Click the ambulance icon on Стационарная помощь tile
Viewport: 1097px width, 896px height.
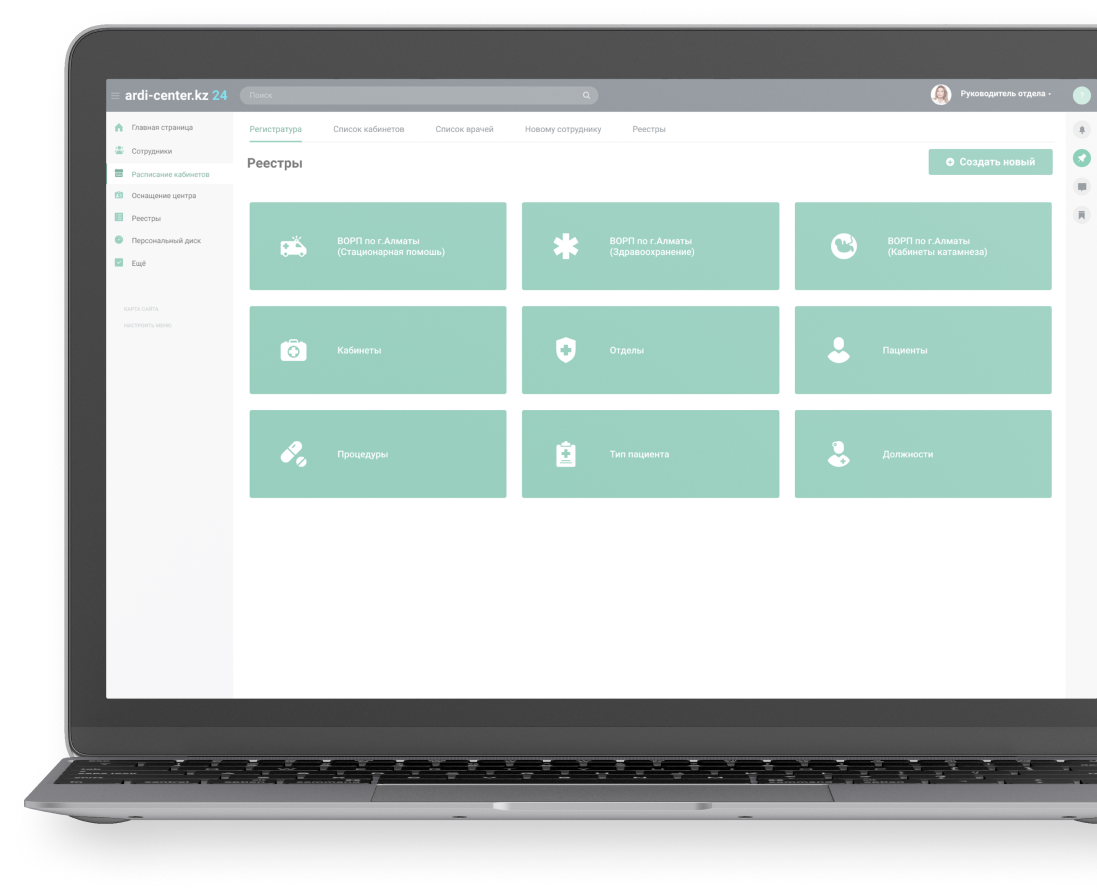click(293, 247)
